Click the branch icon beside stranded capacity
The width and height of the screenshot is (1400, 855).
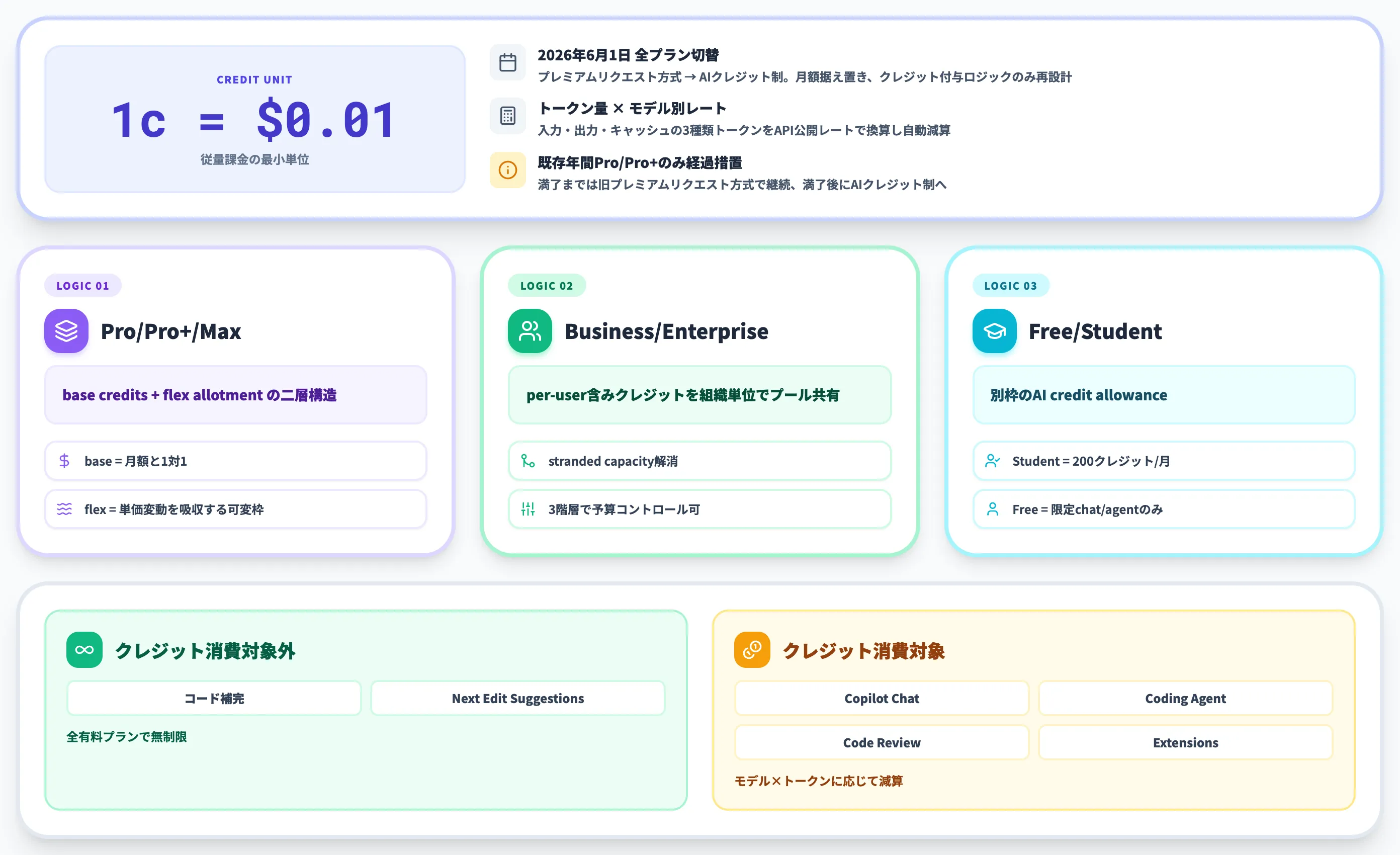click(529, 461)
